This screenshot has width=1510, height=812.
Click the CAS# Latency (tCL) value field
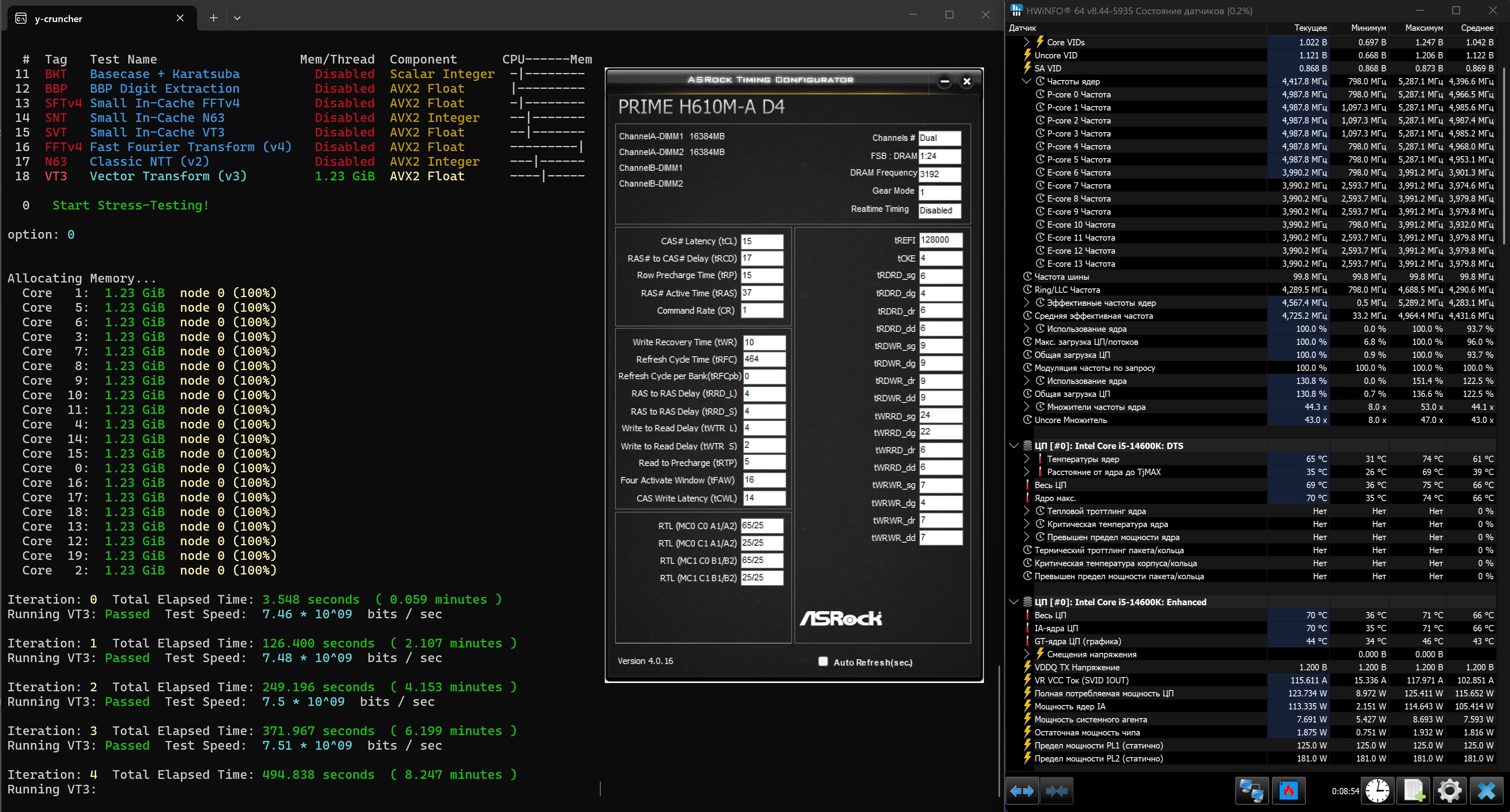coord(762,241)
